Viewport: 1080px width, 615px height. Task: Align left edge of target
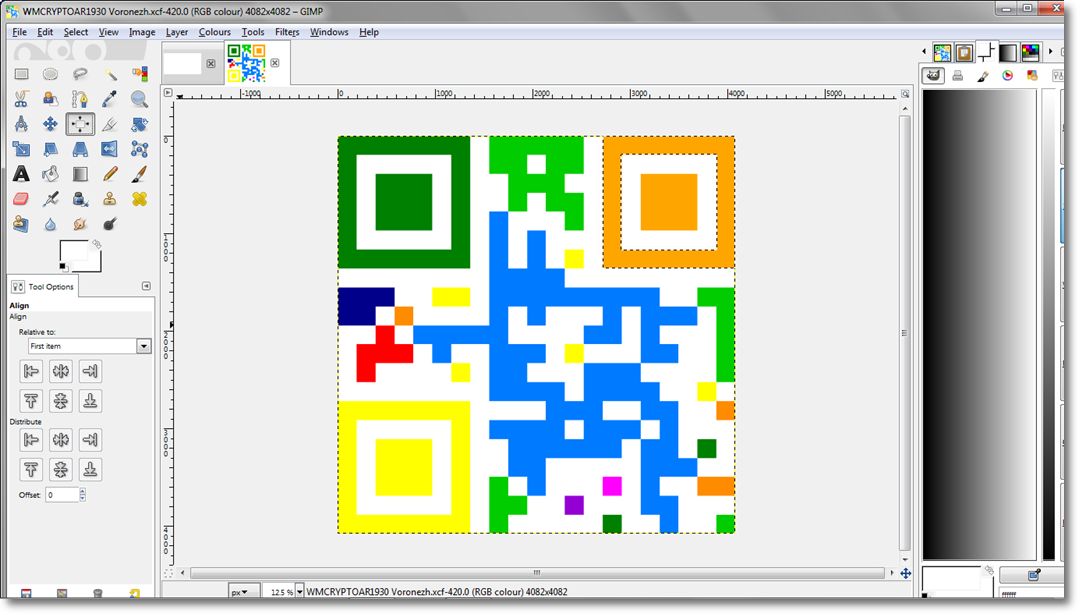click(31, 371)
